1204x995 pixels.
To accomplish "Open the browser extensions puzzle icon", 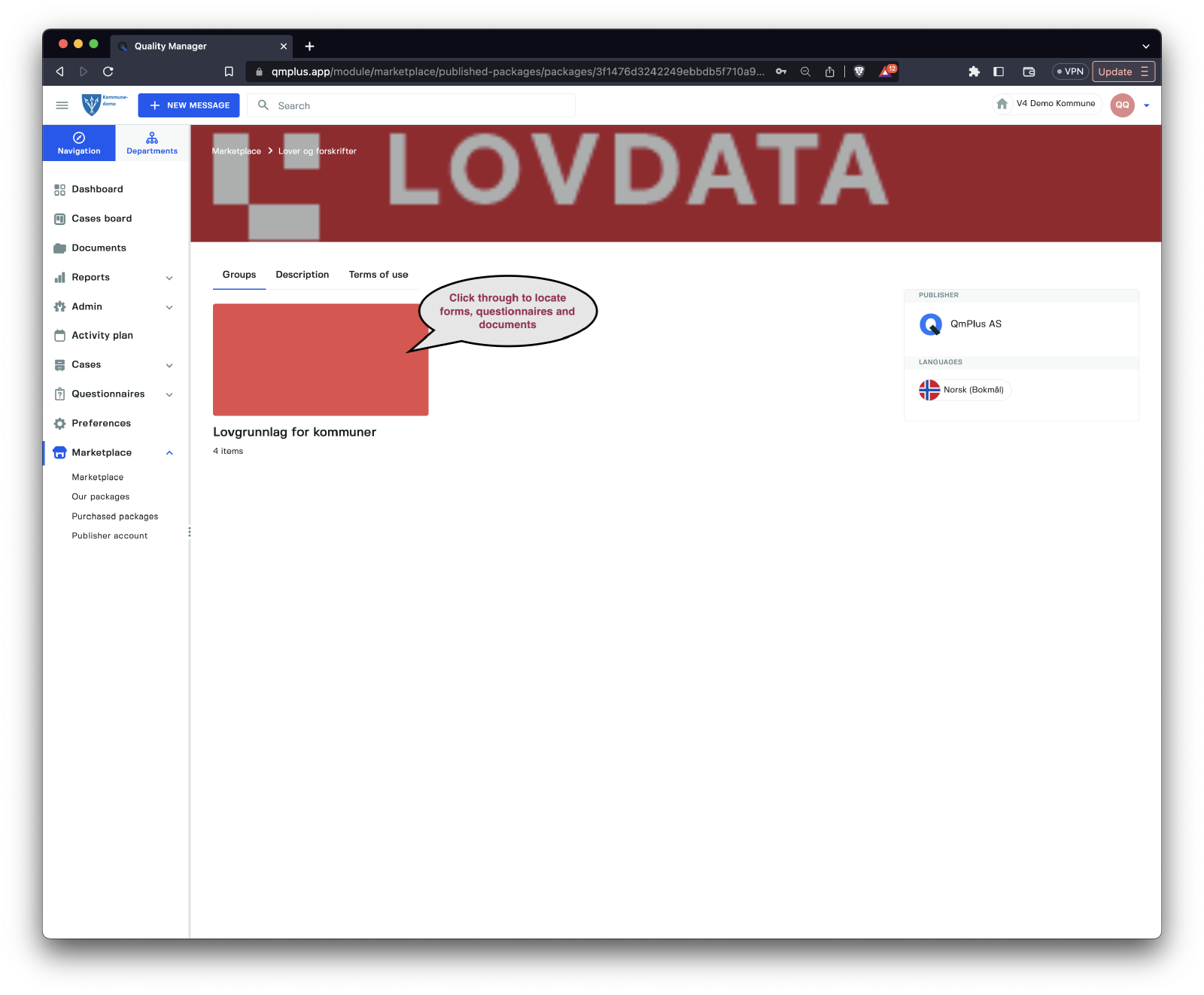I will (x=974, y=72).
